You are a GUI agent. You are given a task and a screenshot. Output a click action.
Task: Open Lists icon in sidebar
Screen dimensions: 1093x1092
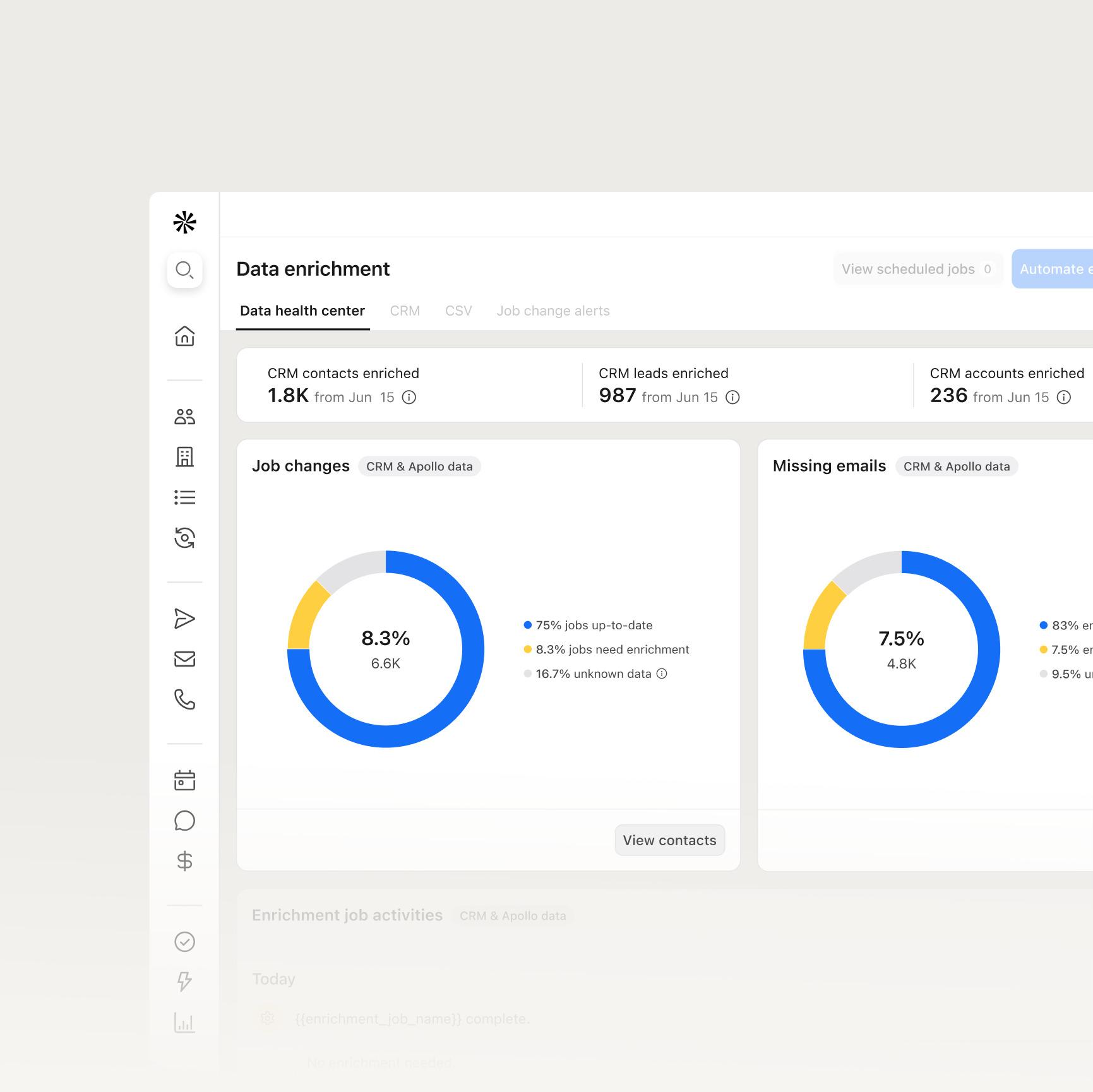[184, 497]
